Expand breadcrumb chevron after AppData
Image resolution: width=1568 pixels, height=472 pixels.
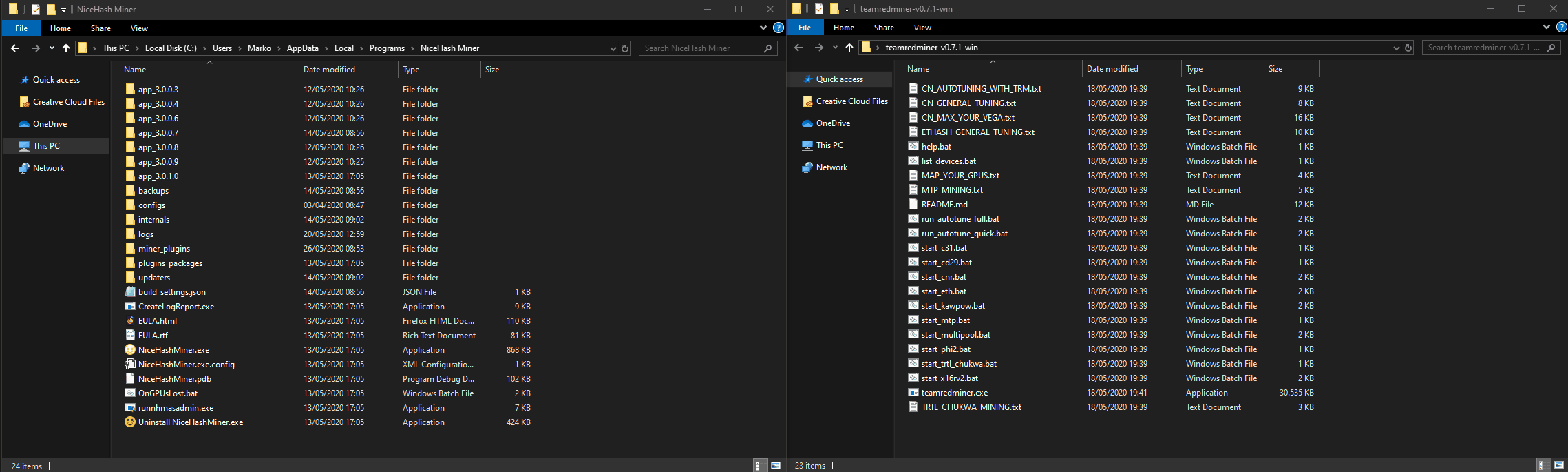[x=327, y=48]
